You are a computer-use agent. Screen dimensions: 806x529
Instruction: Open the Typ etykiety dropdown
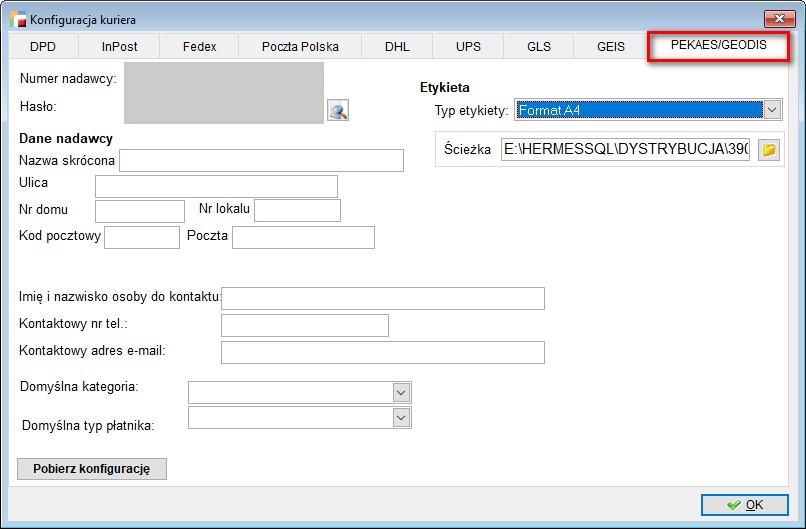coord(771,110)
